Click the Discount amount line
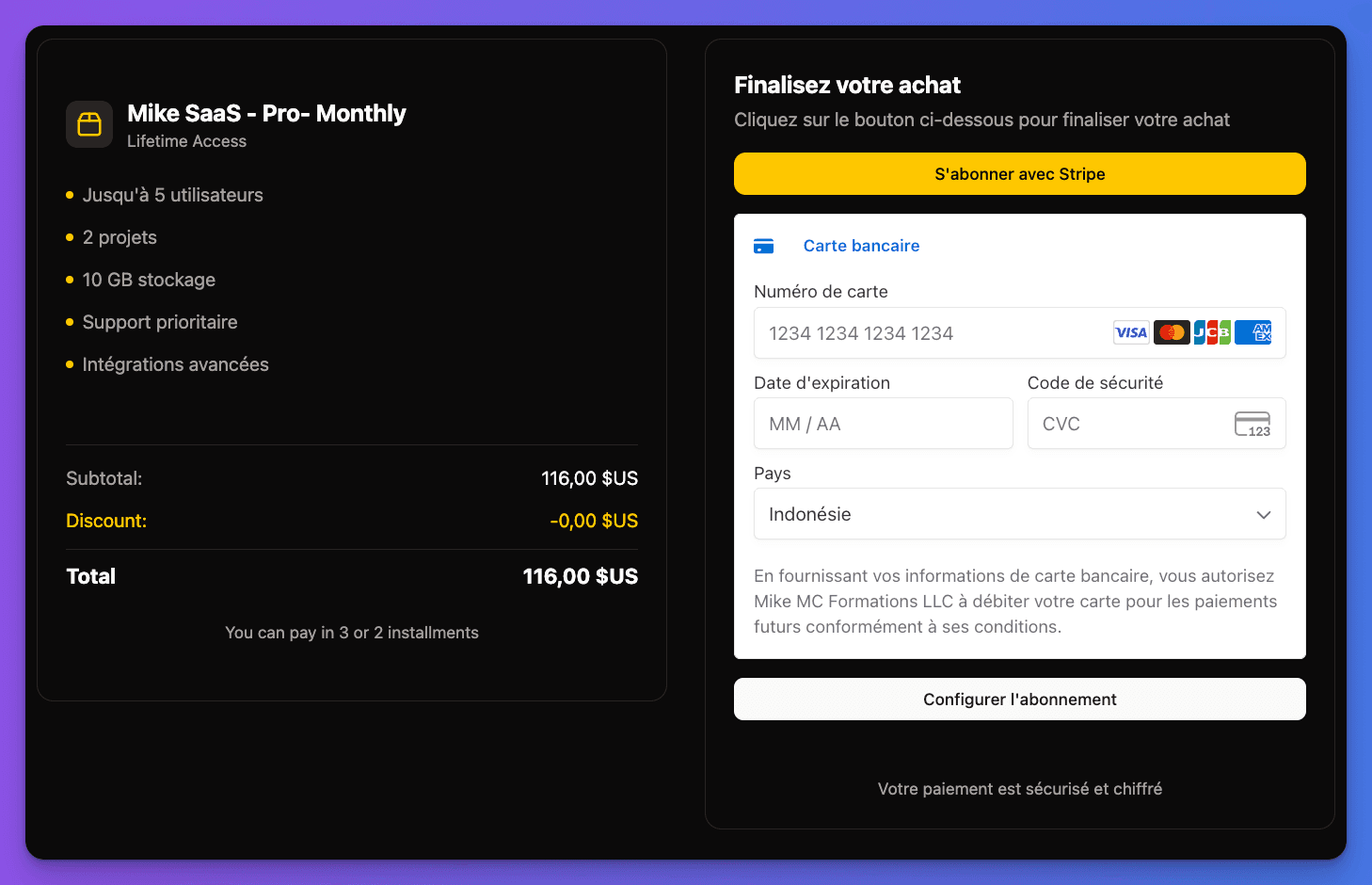Image resolution: width=1372 pixels, height=885 pixels. click(x=593, y=520)
